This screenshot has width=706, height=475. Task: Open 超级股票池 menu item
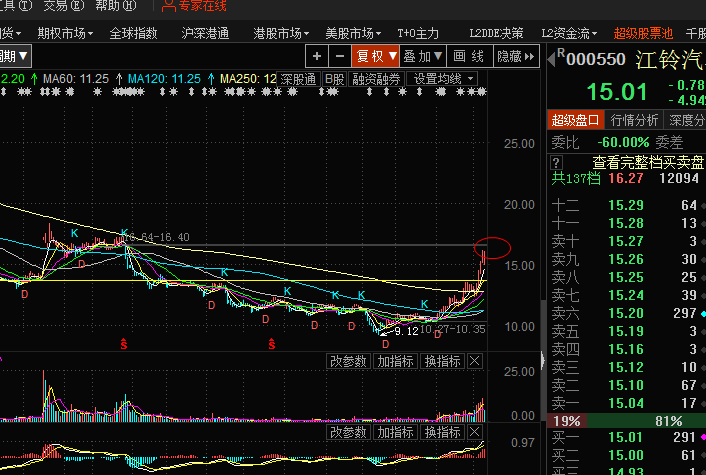pyautogui.click(x=643, y=33)
